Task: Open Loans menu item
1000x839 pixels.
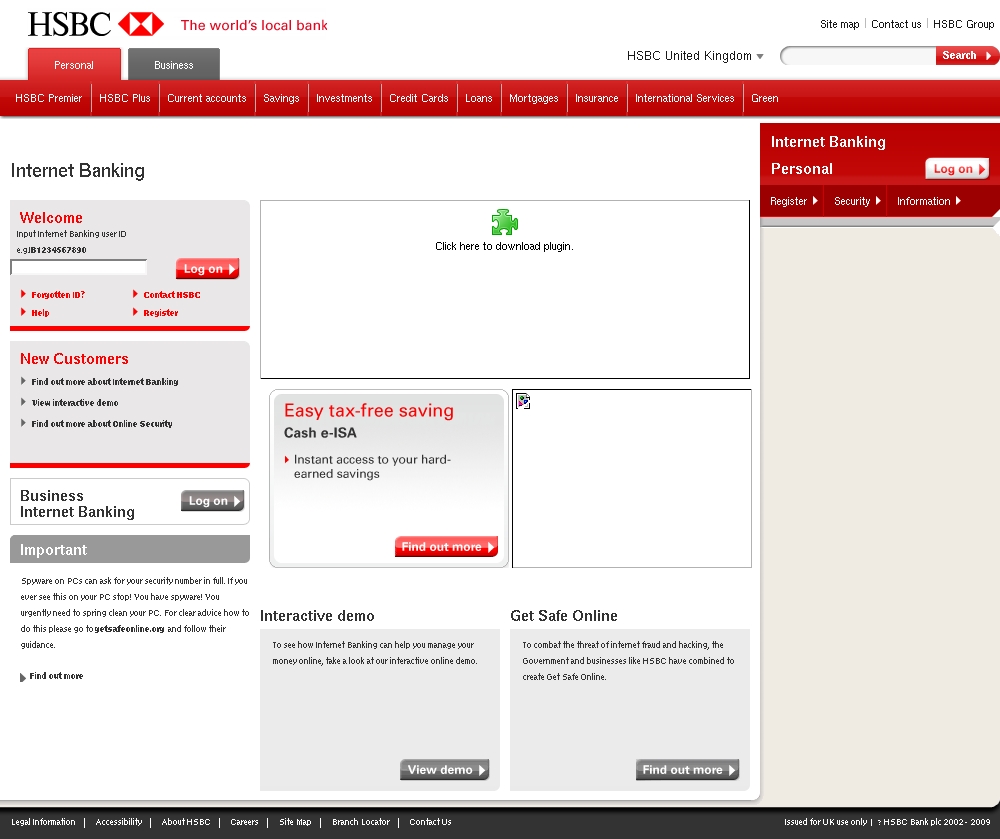Action: point(479,98)
